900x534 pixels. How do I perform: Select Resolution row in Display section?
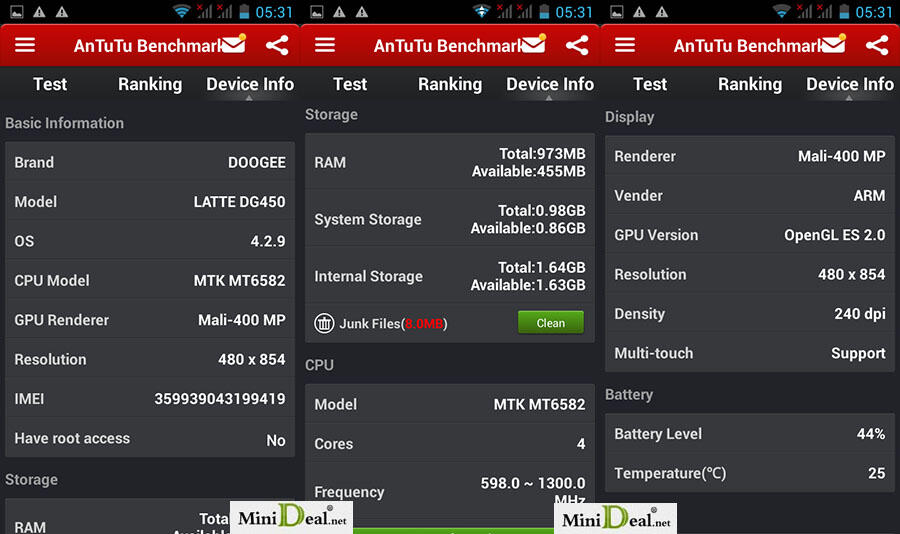tap(750, 274)
